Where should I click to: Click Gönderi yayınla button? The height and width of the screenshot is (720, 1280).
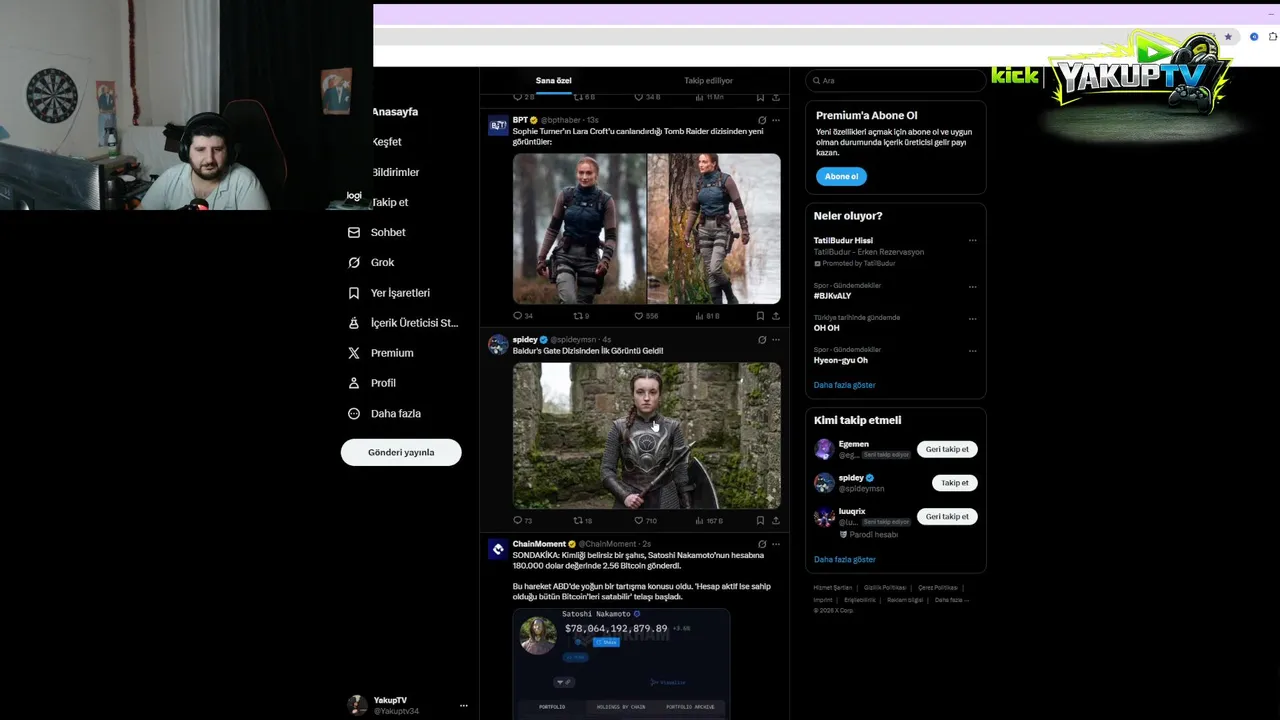(x=401, y=452)
